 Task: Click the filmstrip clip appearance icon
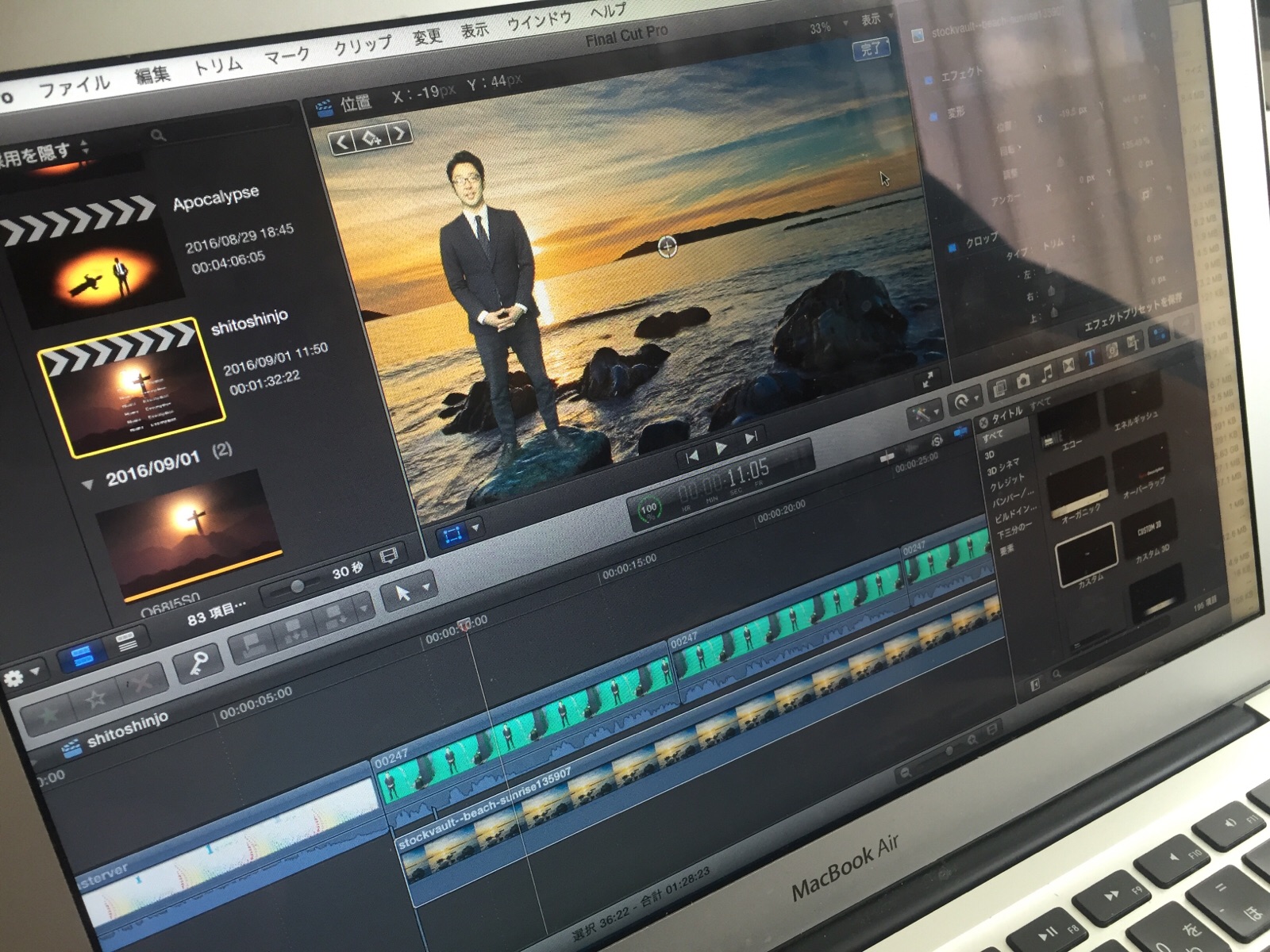pos(389,556)
